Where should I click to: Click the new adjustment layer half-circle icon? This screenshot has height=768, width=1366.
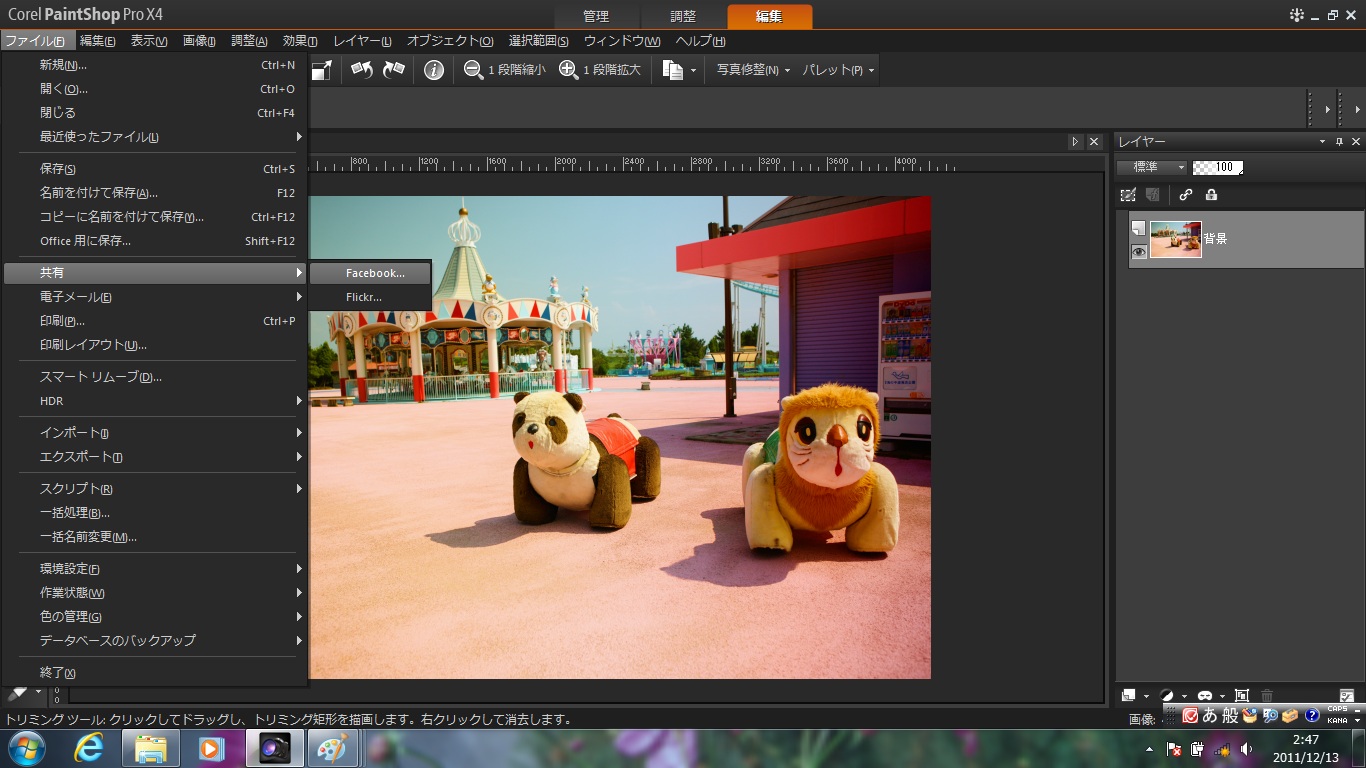coord(1166,695)
